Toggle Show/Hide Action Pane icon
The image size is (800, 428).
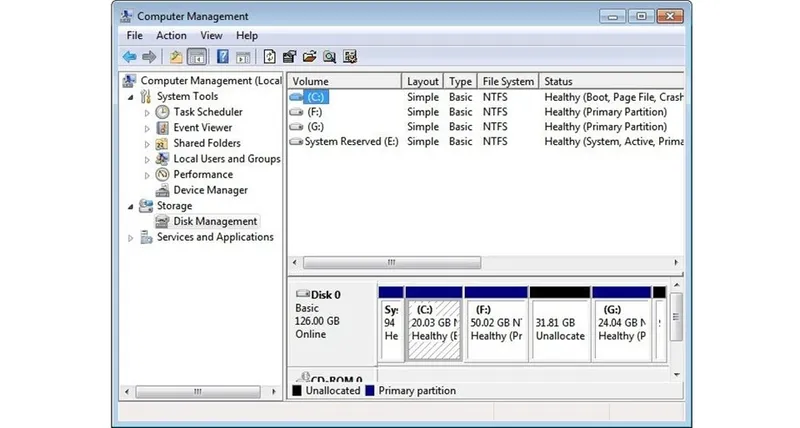(x=243, y=57)
